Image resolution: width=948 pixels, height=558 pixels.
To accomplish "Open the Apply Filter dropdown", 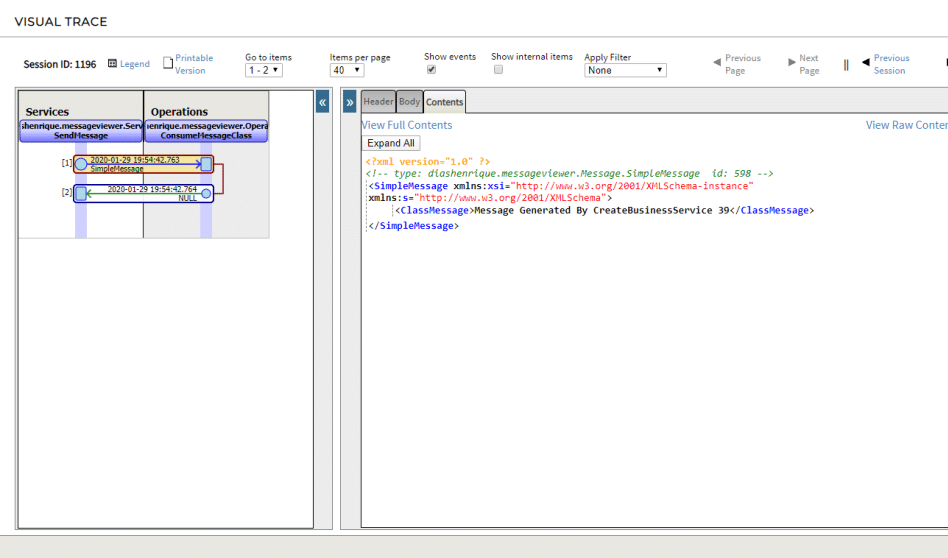I will click(x=625, y=70).
